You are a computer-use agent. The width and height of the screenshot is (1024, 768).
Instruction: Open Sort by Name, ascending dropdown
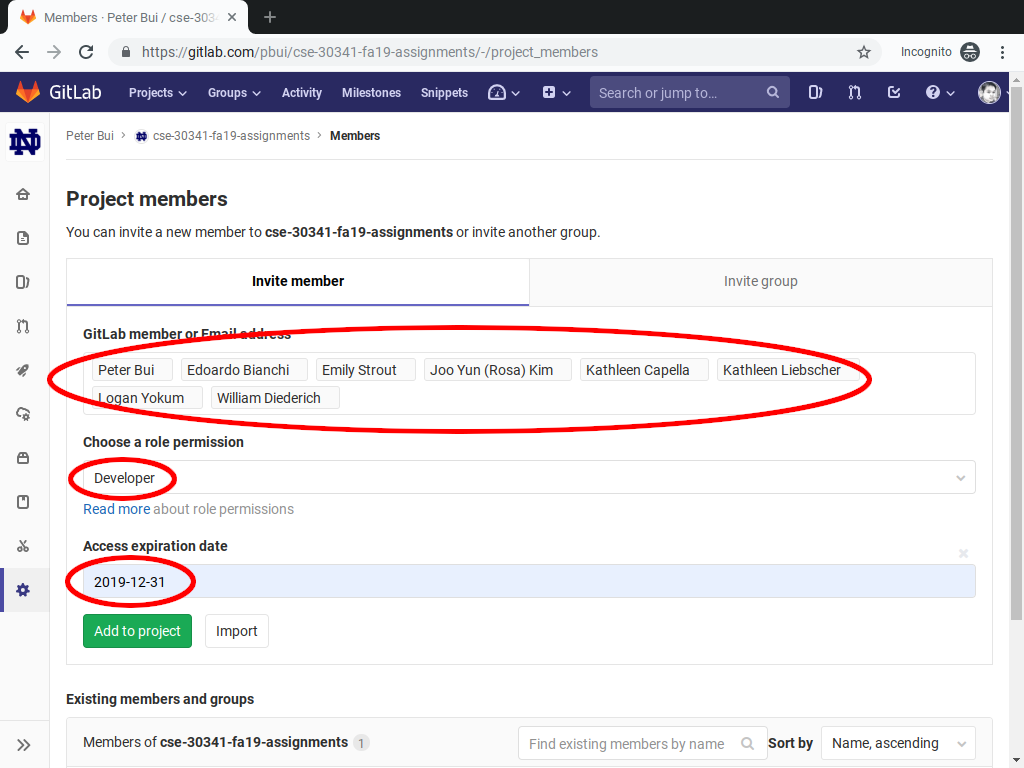point(898,743)
